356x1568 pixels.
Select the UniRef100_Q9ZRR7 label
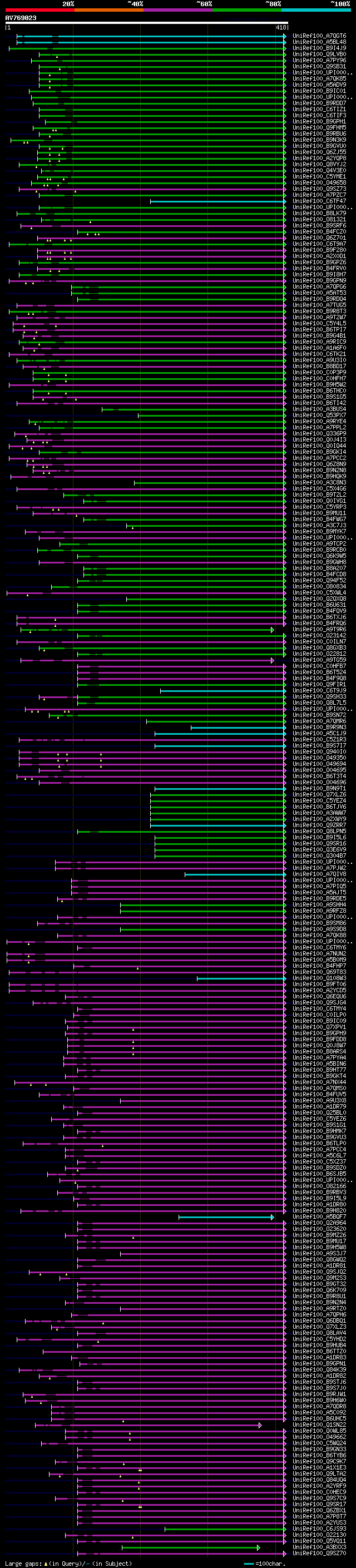pyautogui.click(x=319, y=825)
